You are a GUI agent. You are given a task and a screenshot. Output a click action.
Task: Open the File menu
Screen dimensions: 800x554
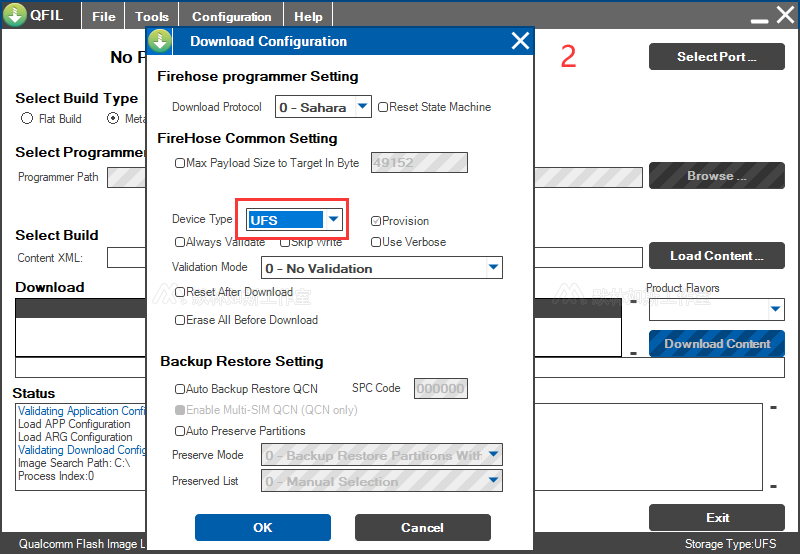104,16
